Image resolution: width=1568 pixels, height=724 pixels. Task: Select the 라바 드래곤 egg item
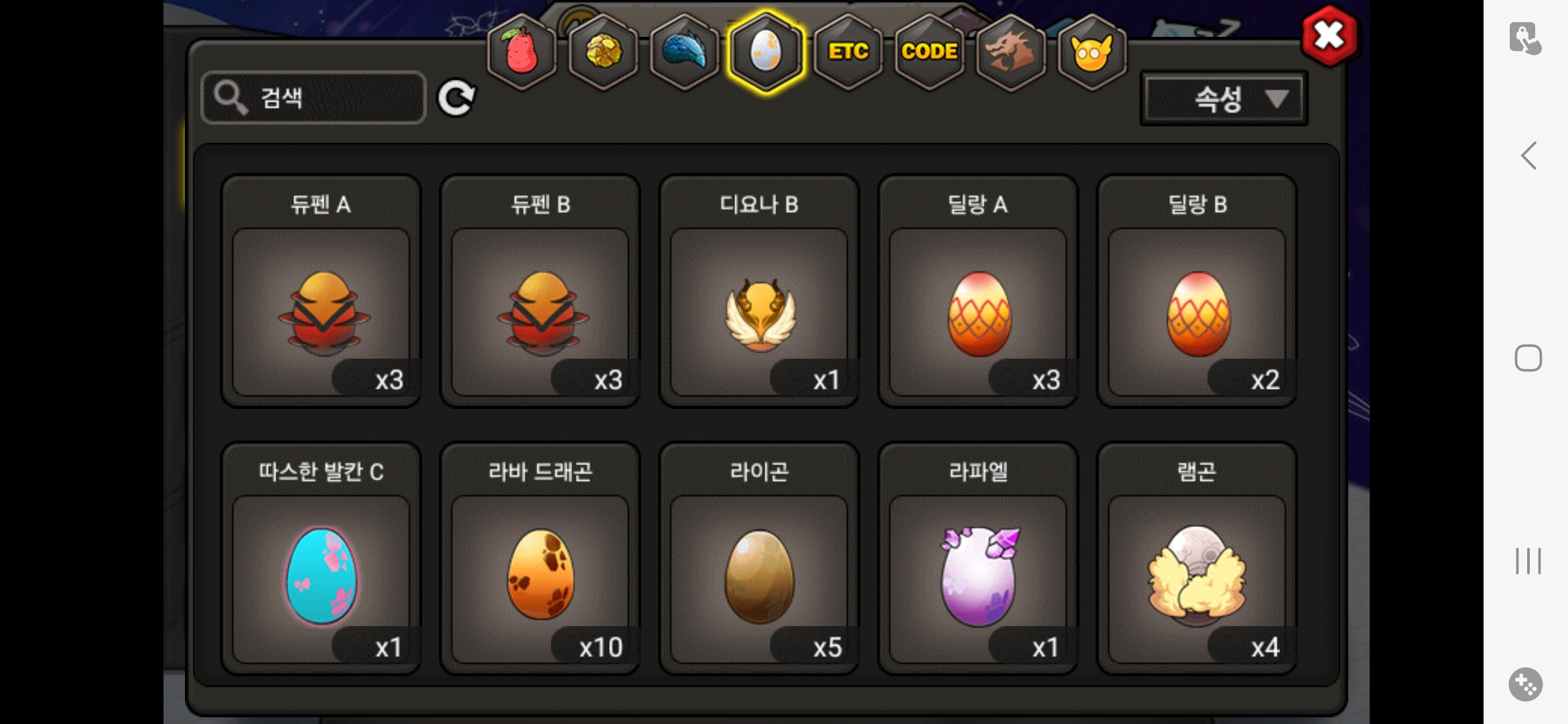click(x=540, y=558)
